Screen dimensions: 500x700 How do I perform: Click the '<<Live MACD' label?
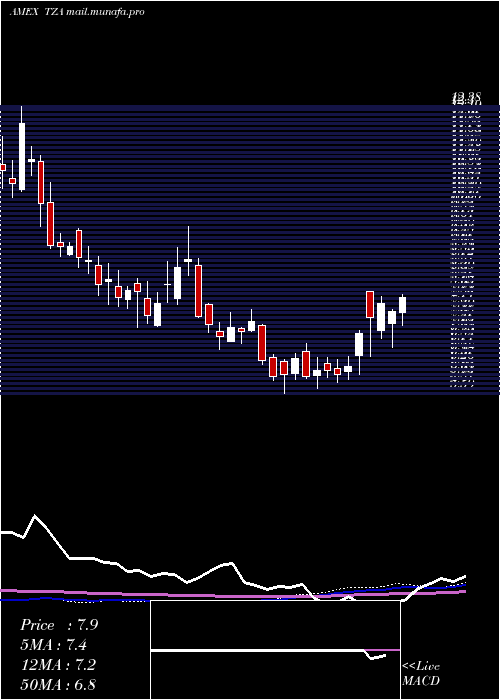click(x=421, y=673)
